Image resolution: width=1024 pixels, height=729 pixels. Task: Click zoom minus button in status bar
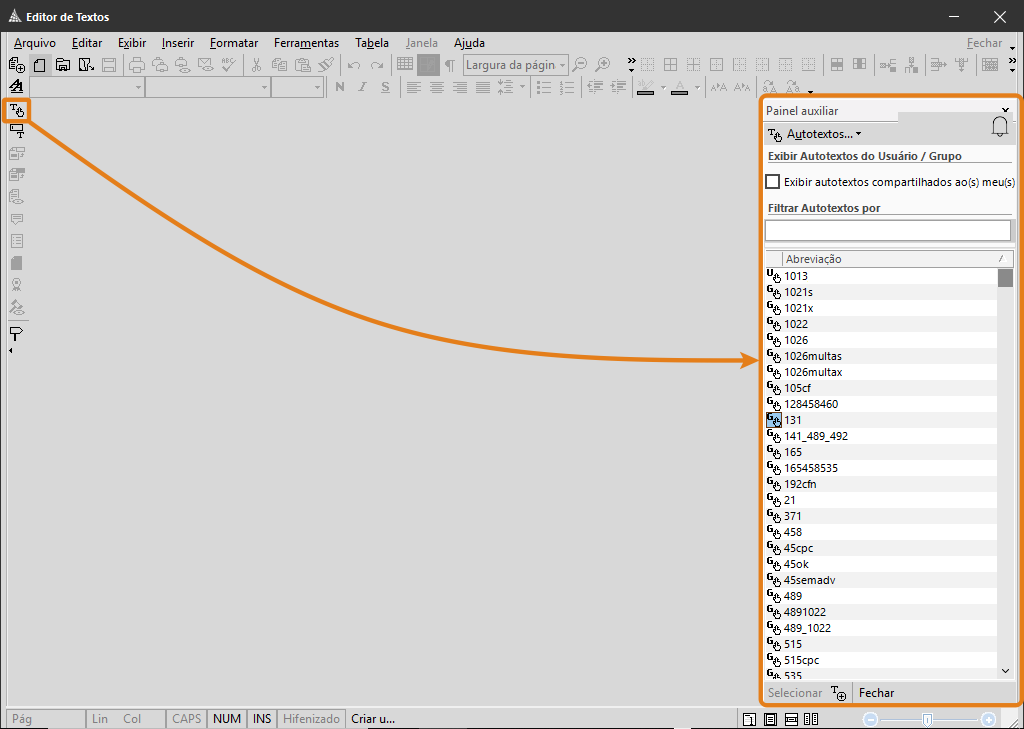(x=870, y=719)
